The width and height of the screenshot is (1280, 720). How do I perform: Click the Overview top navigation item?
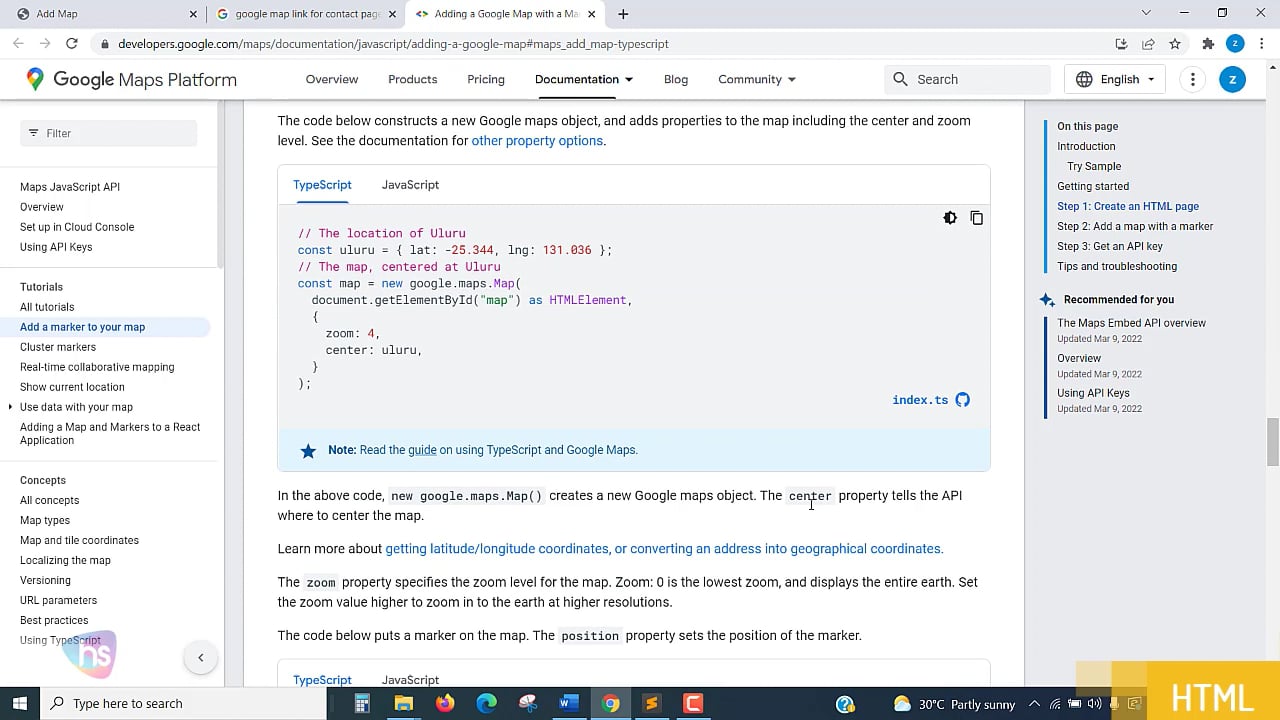pyautogui.click(x=332, y=79)
